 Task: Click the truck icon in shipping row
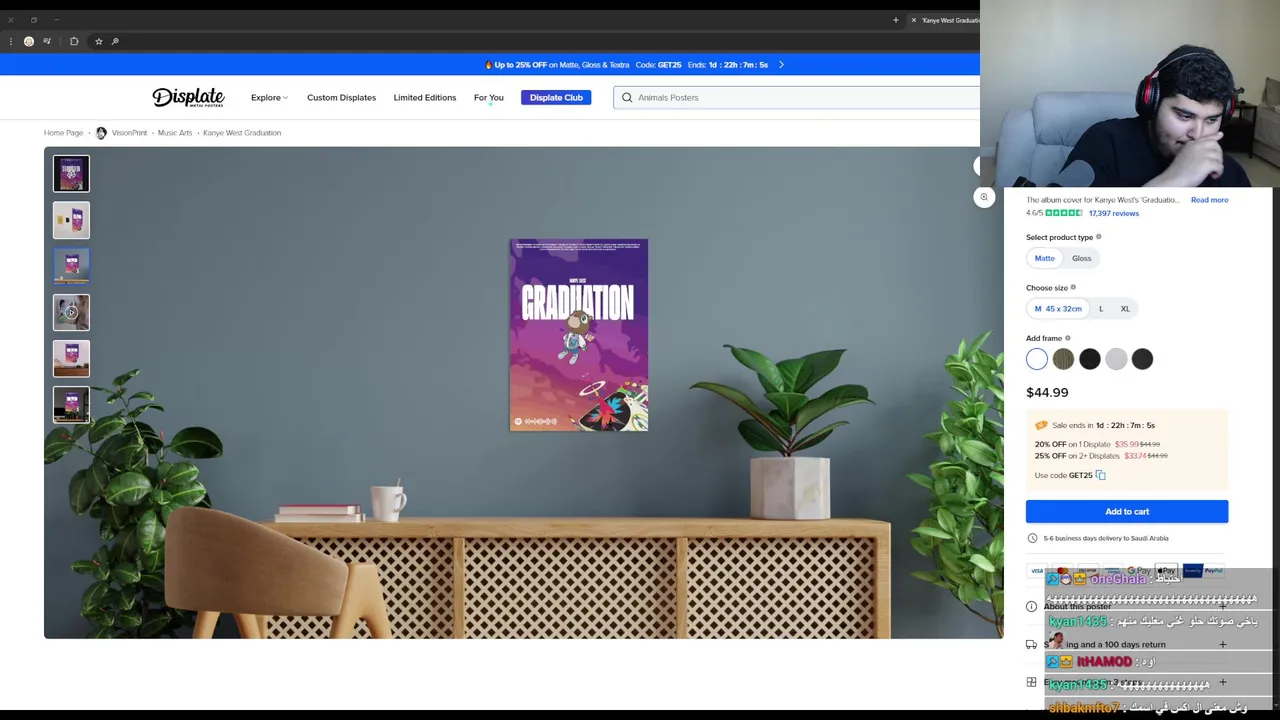tap(1031, 644)
